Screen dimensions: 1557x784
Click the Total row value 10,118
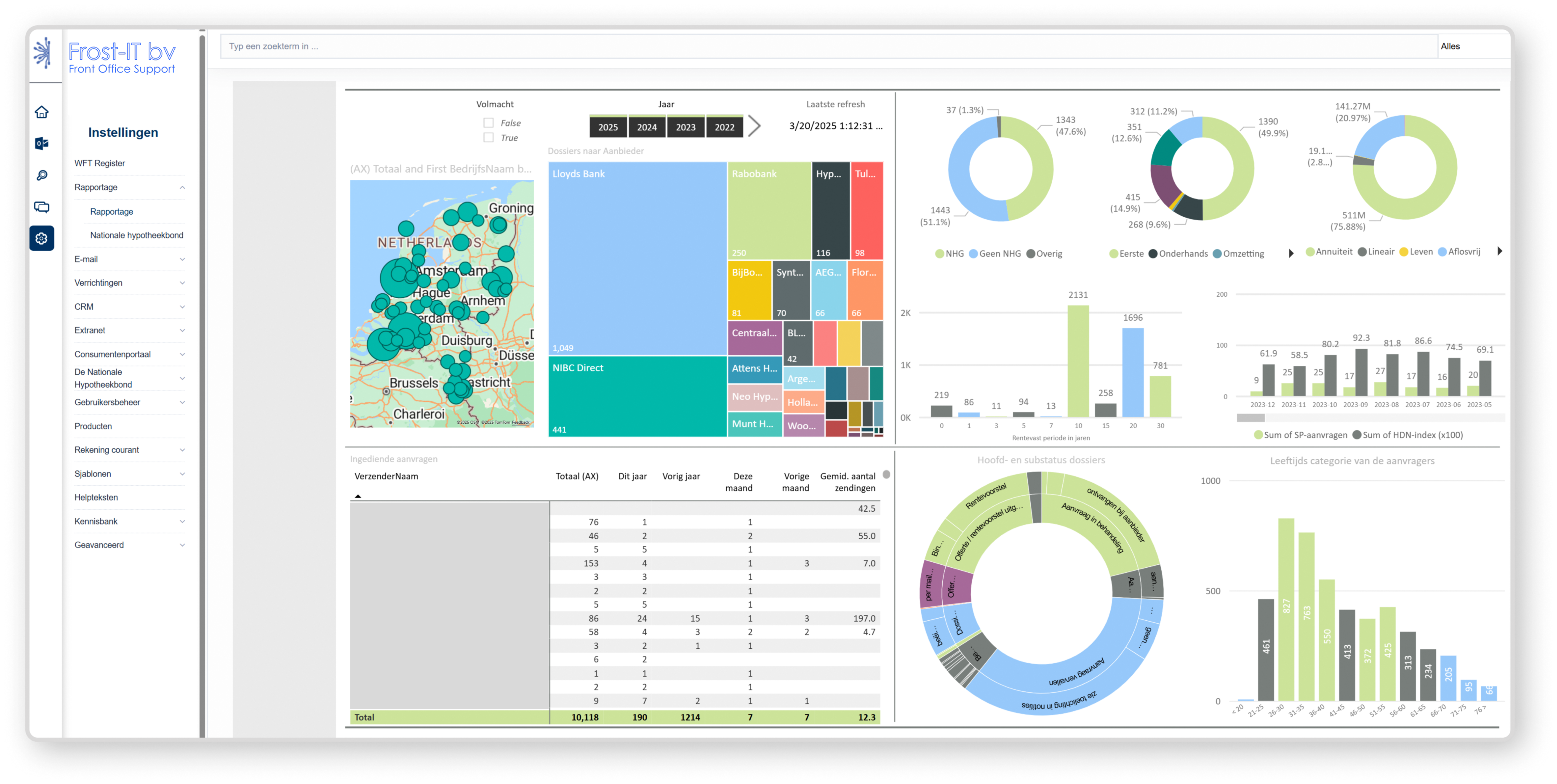pos(584,718)
